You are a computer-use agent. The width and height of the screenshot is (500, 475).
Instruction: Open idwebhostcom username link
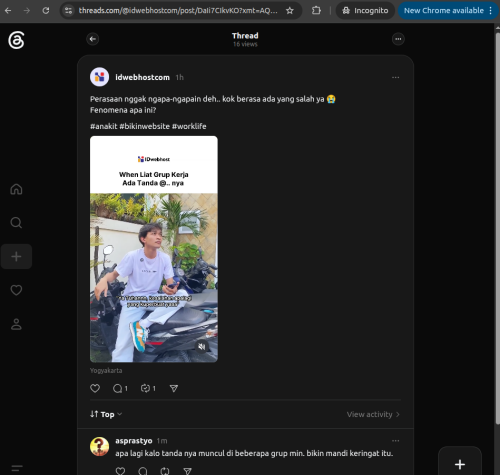coord(142,77)
